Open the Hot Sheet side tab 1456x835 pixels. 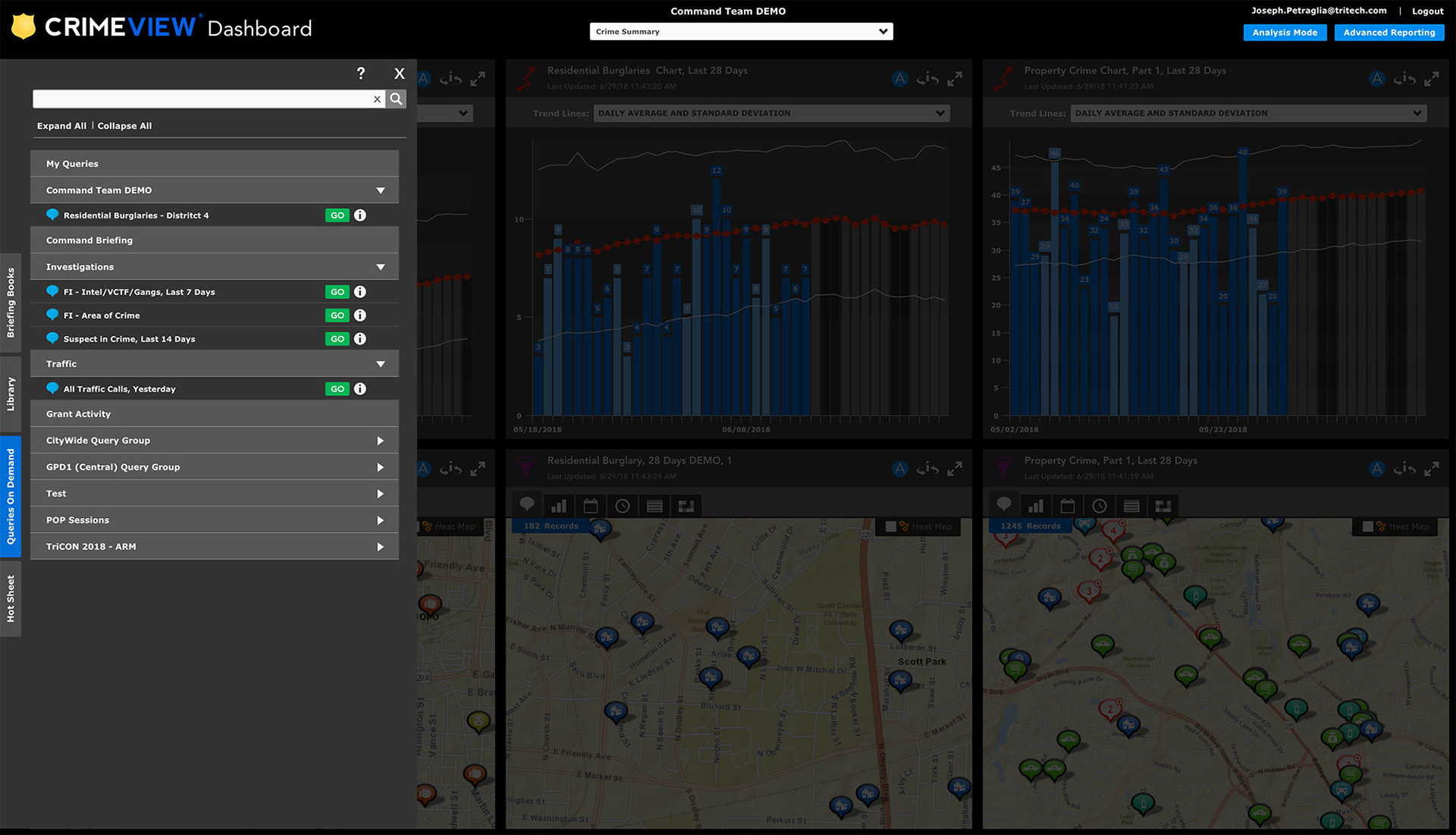(11, 598)
